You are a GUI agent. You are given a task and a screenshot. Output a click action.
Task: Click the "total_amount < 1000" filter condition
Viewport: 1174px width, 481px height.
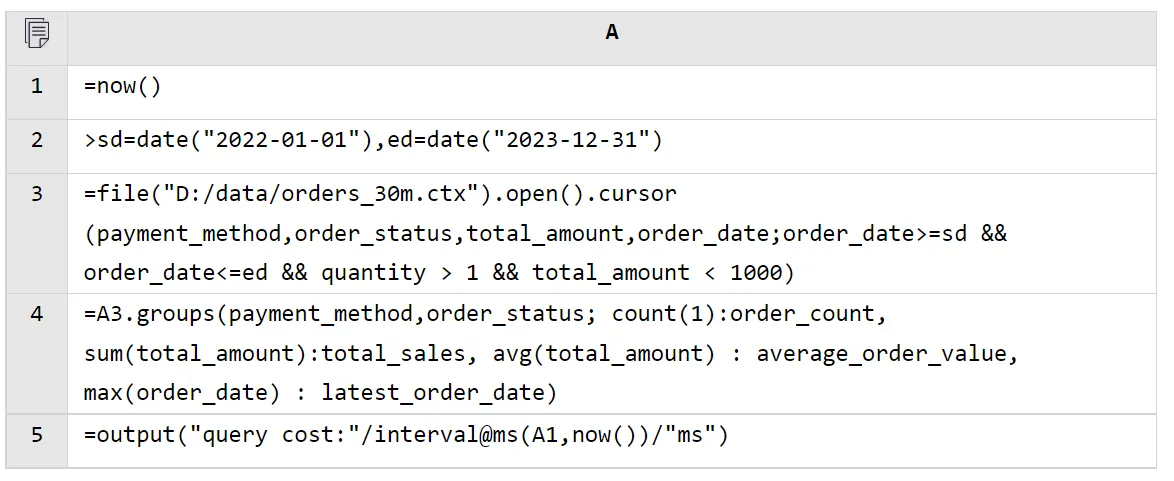[x=651, y=273]
